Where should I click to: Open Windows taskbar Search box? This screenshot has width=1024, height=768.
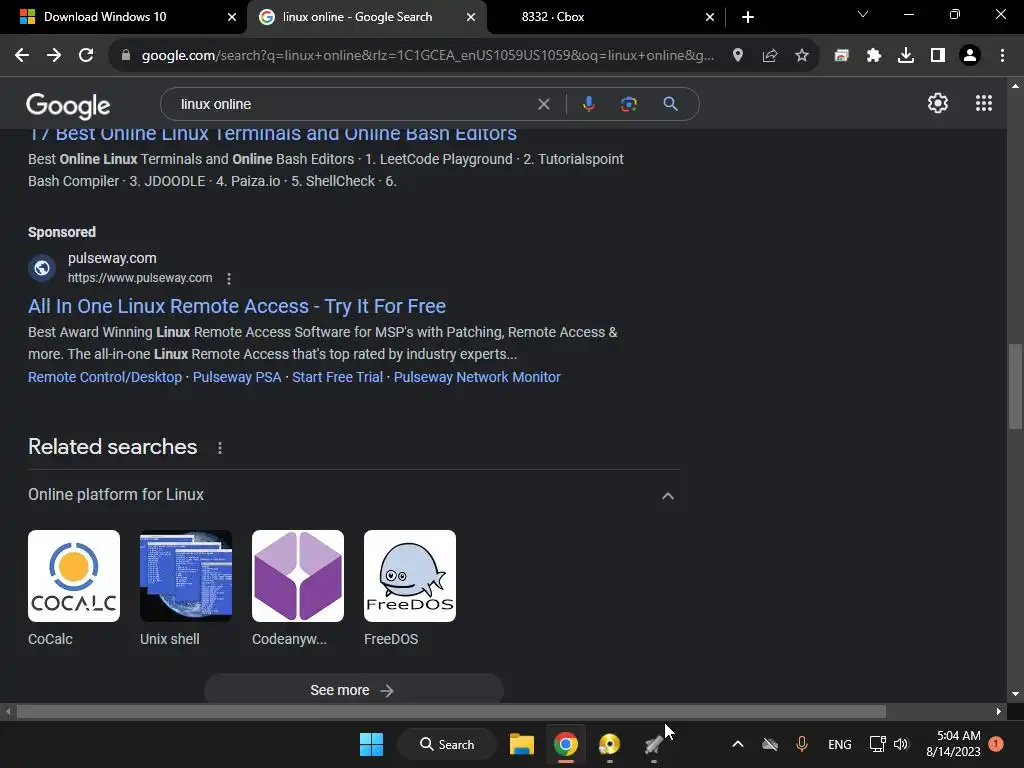click(447, 744)
